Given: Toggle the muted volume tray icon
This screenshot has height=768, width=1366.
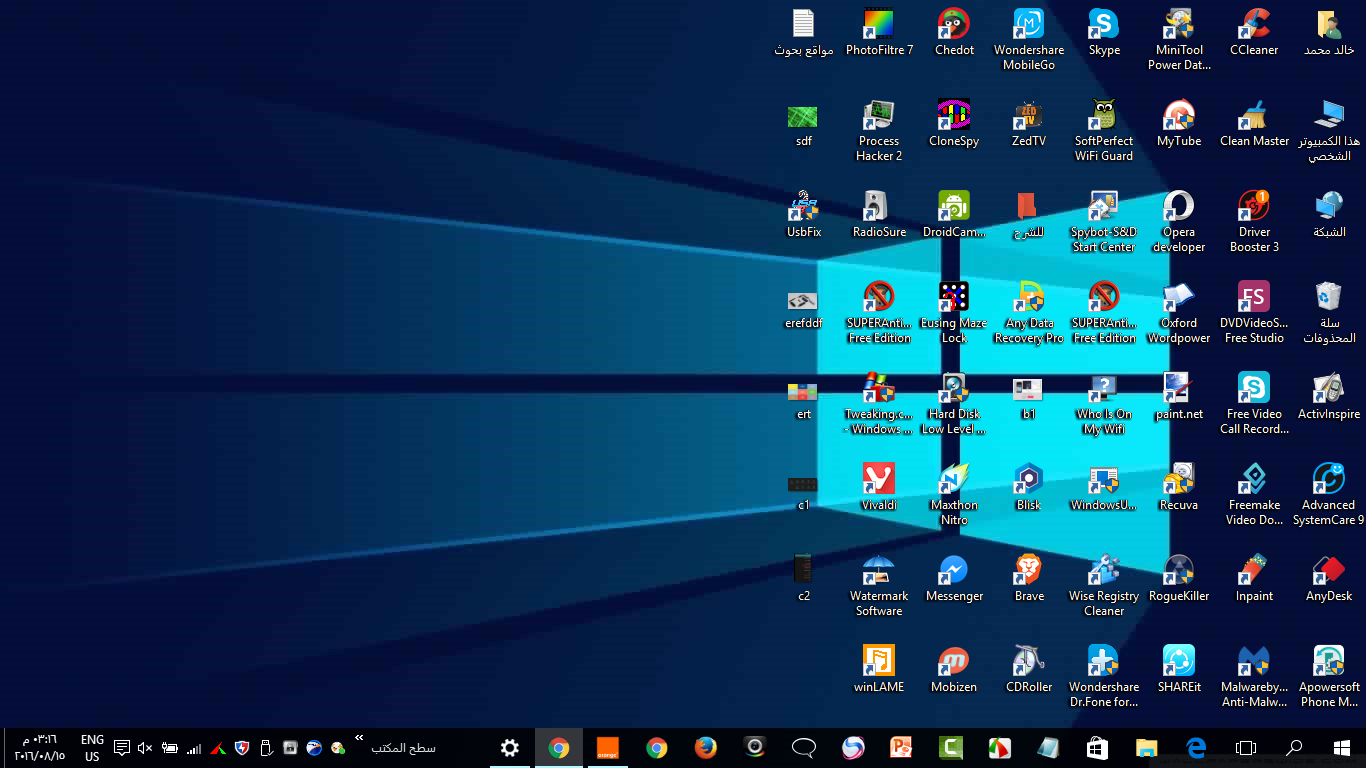Looking at the screenshot, I should (x=145, y=748).
